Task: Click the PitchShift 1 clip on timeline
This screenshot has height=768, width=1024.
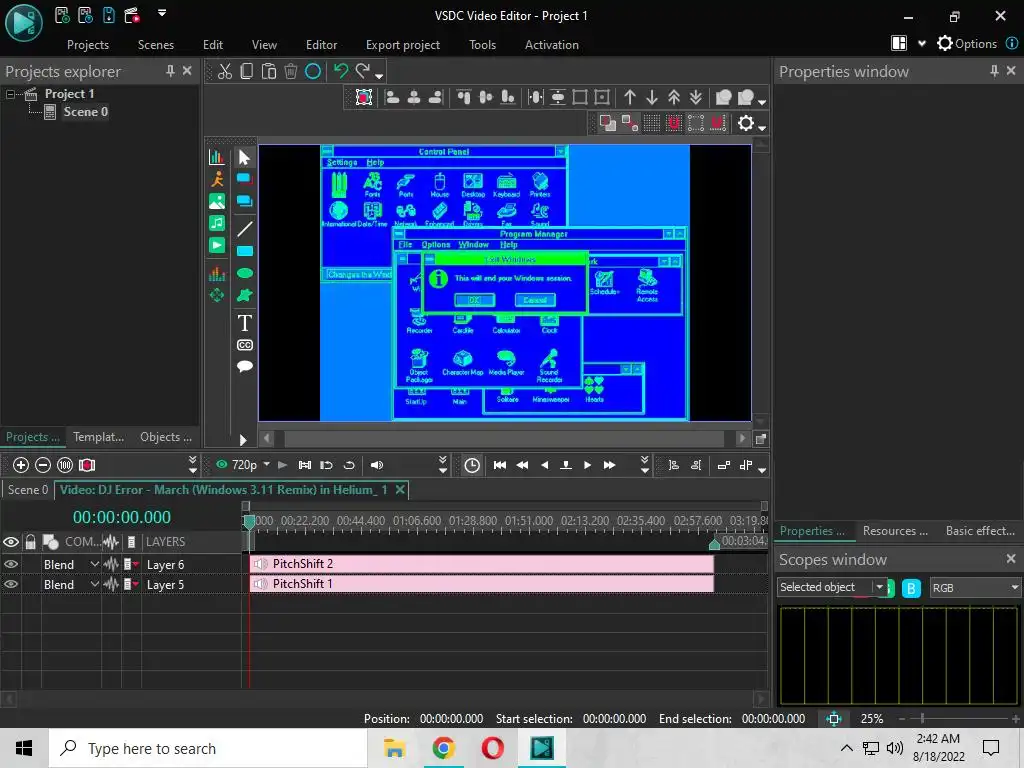Action: pos(482,584)
